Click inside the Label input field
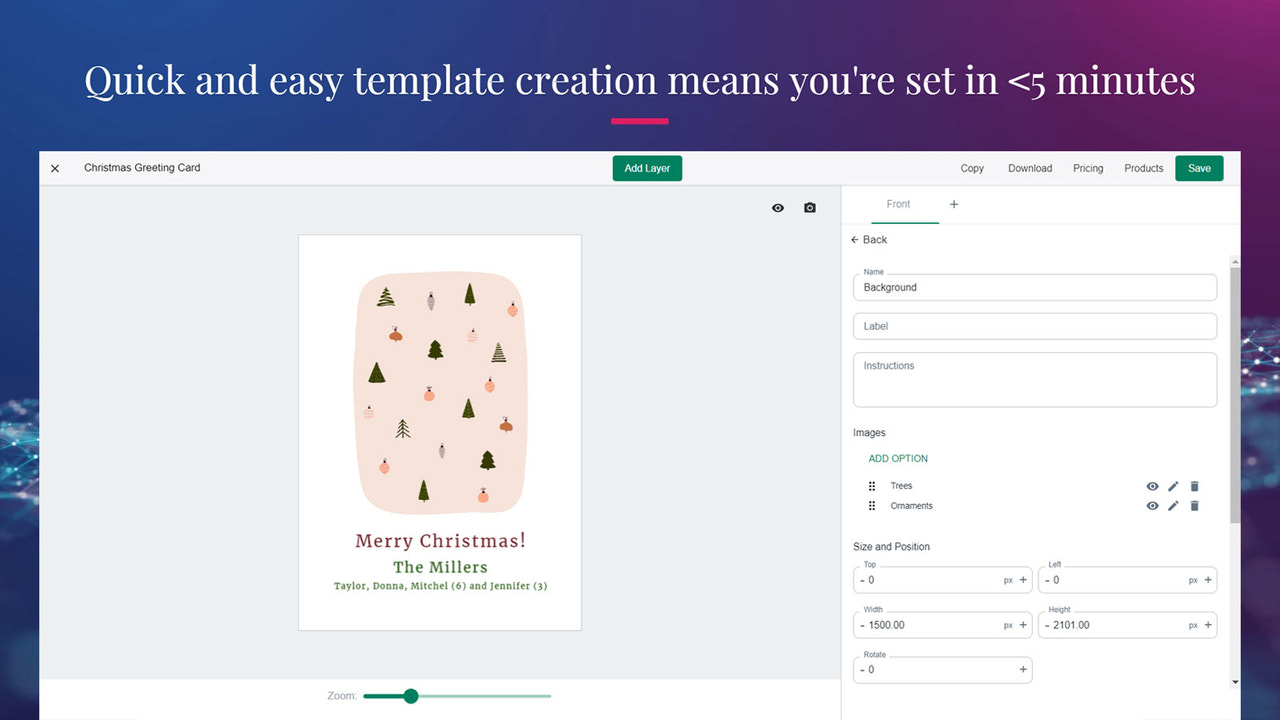Image resolution: width=1280 pixels, height=720 pixels. click(x=1034, y=325)
